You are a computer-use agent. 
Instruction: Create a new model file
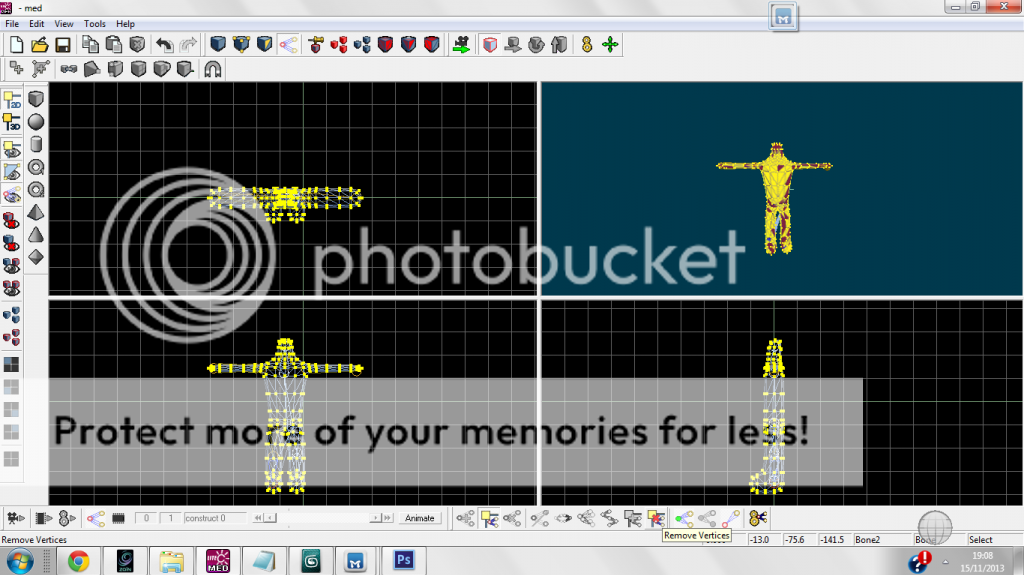point(16,44)
